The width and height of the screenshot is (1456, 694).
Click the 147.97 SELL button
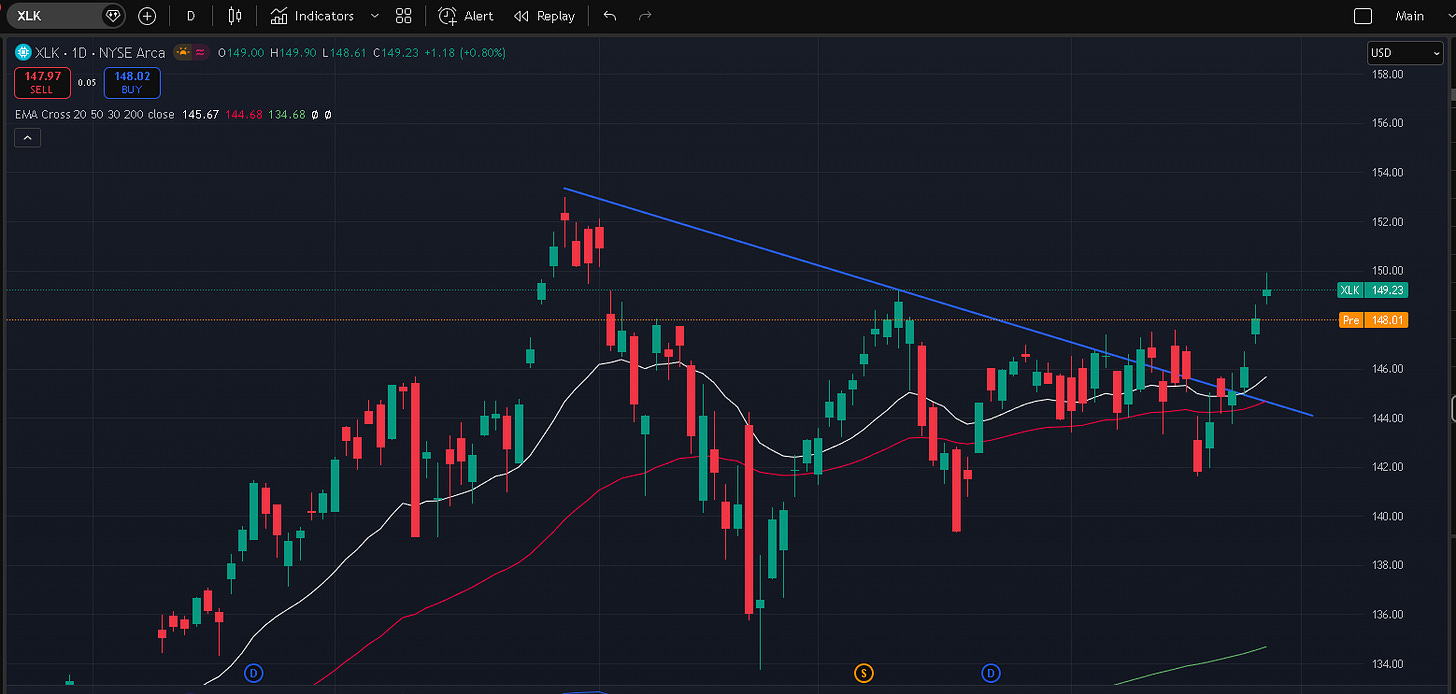point(42,83)
